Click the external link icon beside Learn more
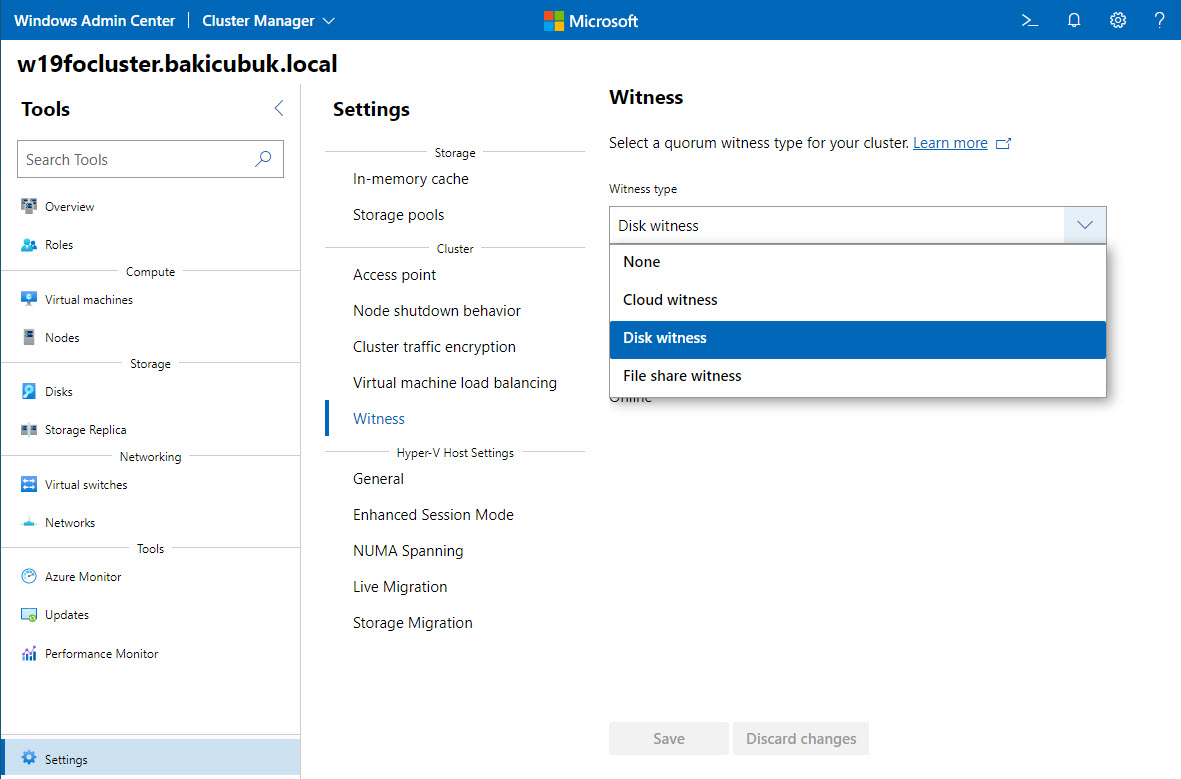Viewport: 1181px width, 779px height. 1003,143
